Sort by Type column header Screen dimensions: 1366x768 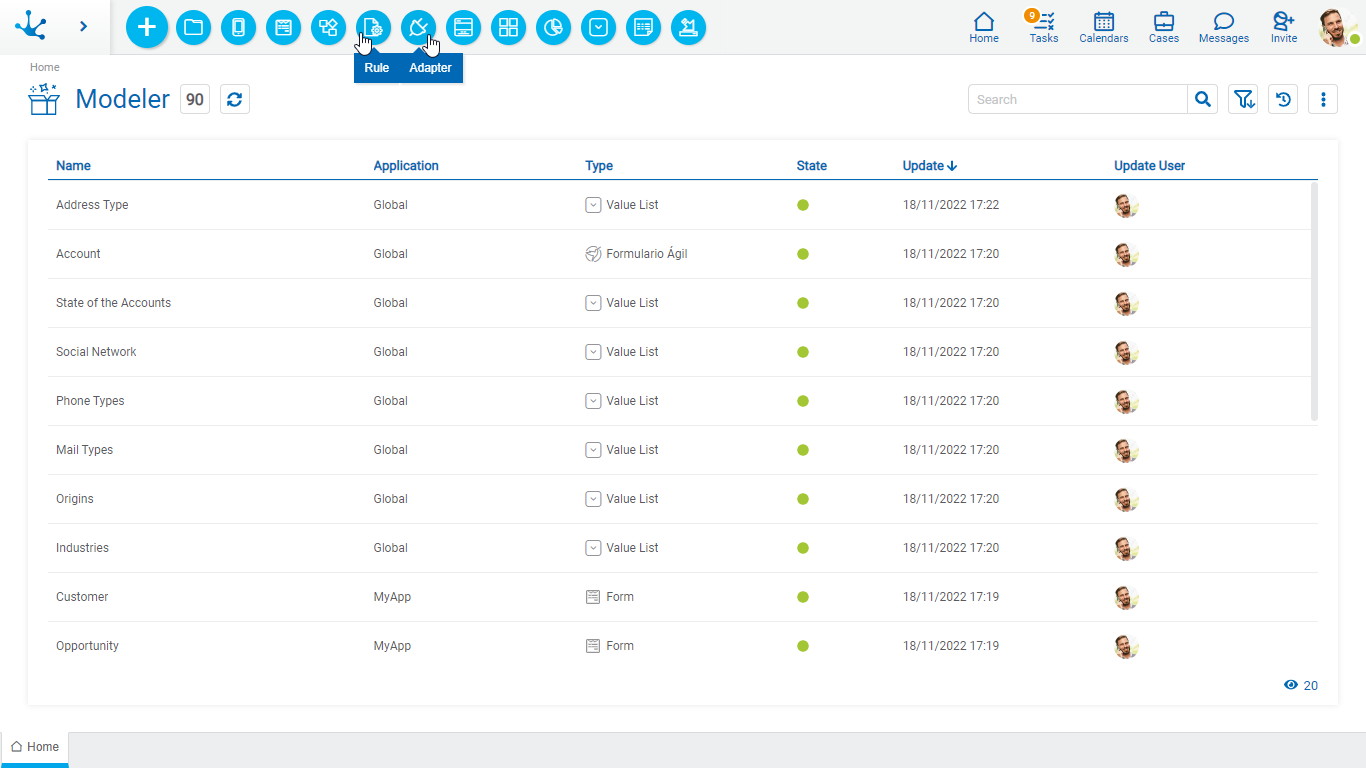coord(599,166)
